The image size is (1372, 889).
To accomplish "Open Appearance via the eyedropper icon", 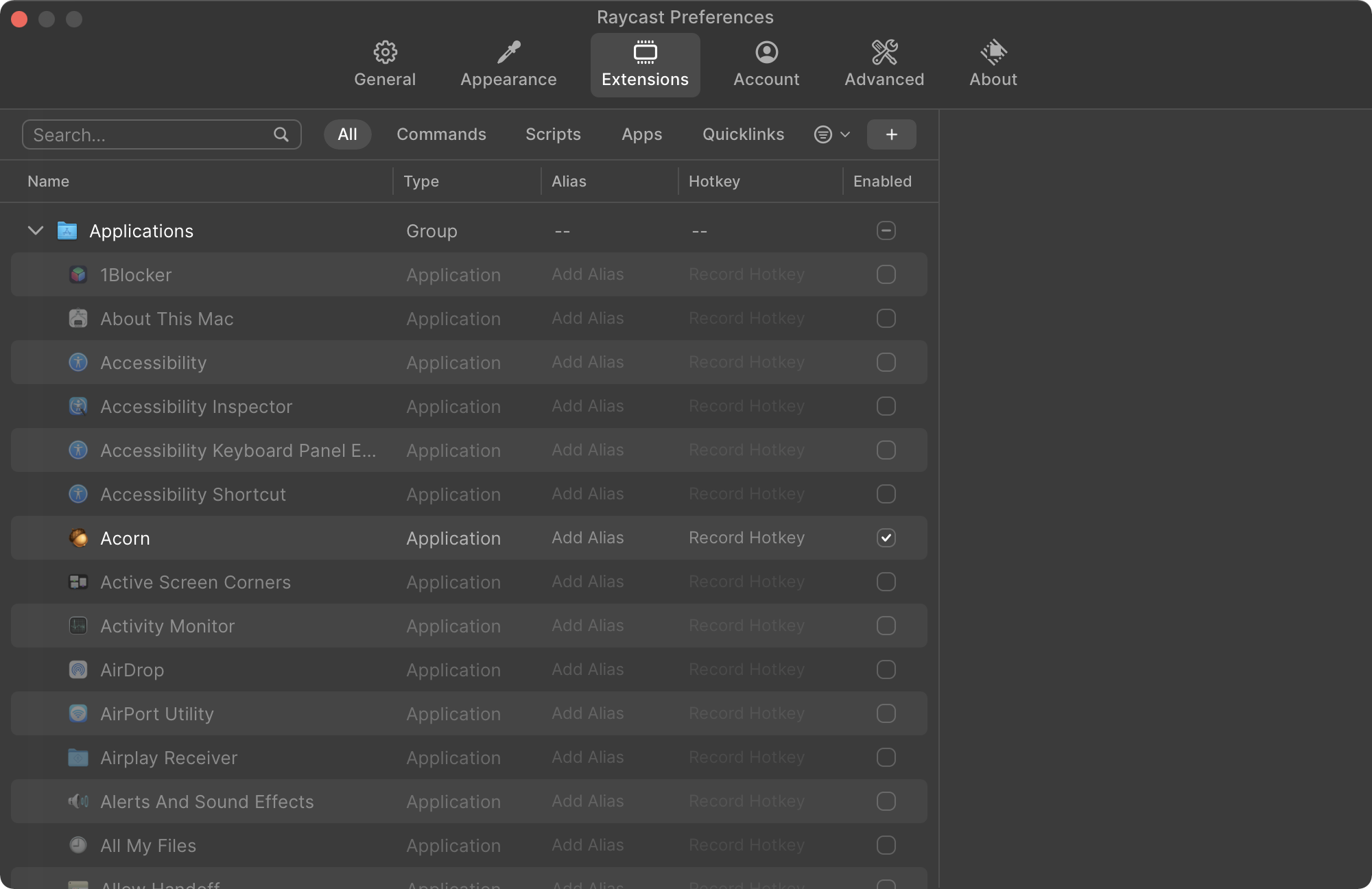I will tap(508, 52).
